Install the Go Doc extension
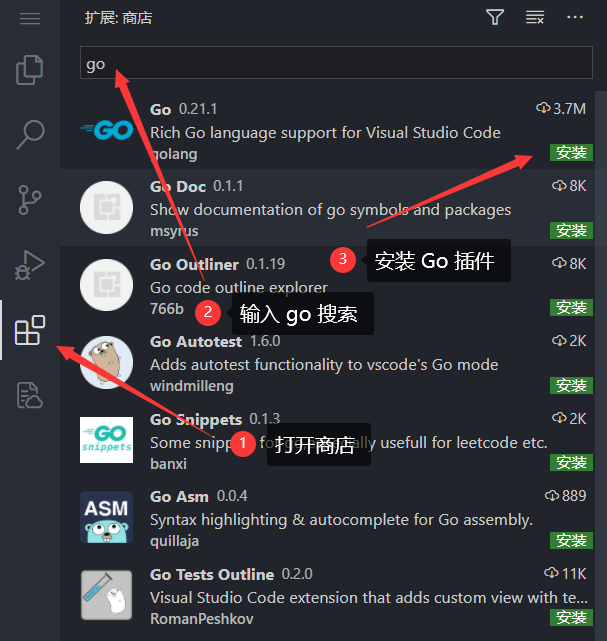Image resolution: width=607 pixels, height=641 pixels. [x=571, y=231]
